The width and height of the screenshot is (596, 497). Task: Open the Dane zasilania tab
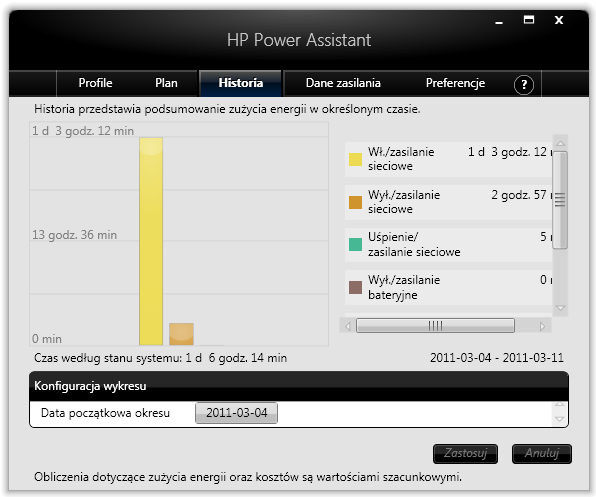(343, 83)
